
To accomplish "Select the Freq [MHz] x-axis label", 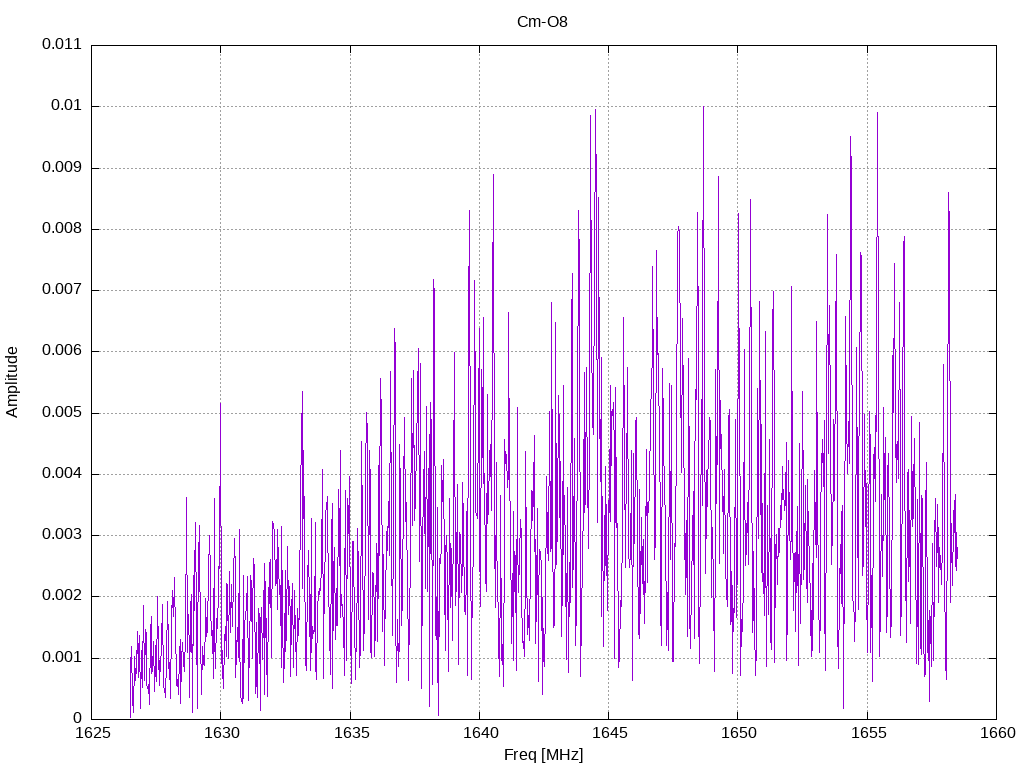I will pos(543,754).
